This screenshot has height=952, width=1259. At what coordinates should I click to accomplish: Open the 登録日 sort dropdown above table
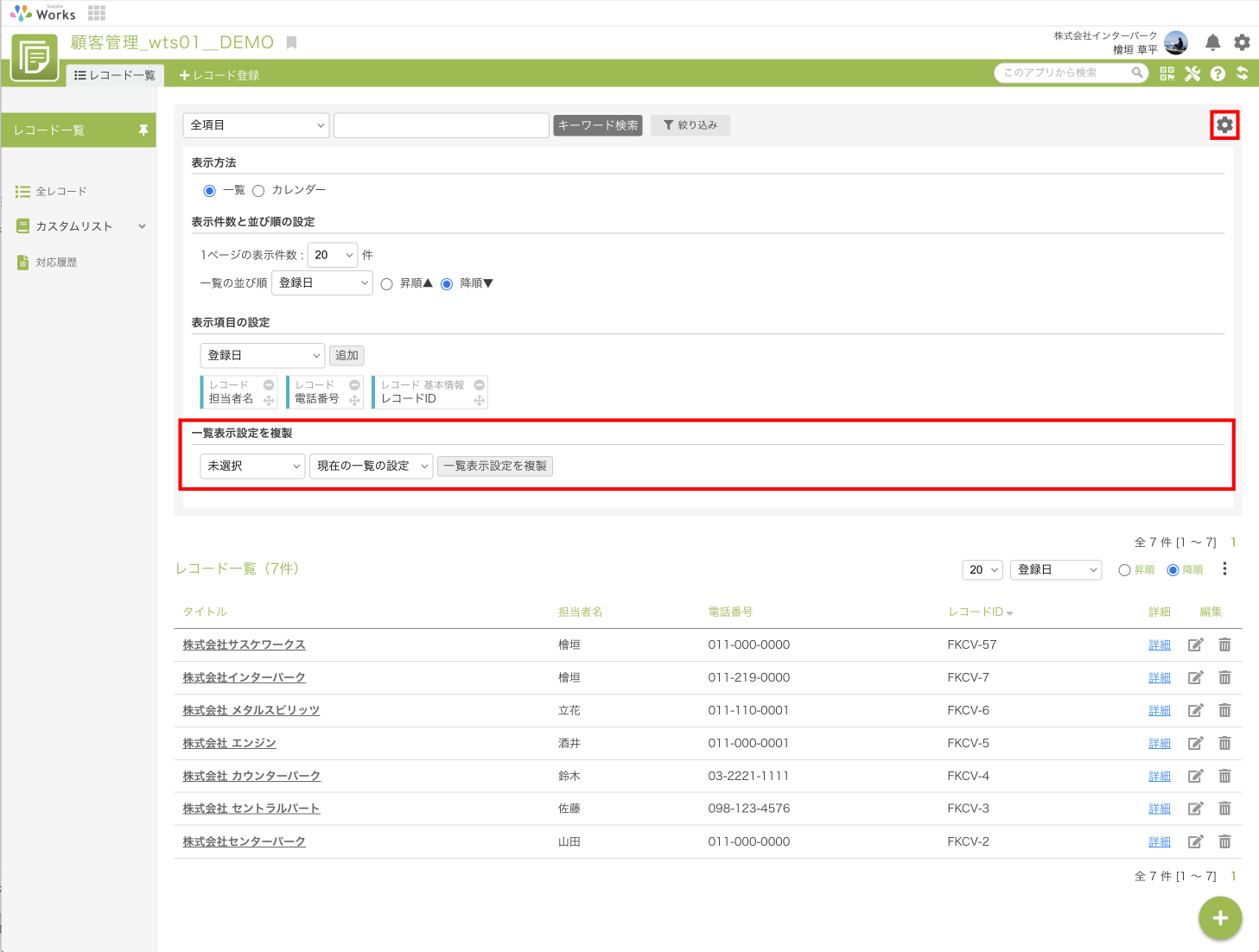tap(1056, 569)
